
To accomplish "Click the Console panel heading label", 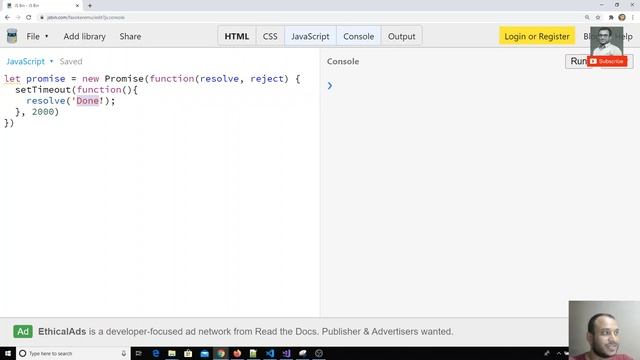I will tap(343, 61).
